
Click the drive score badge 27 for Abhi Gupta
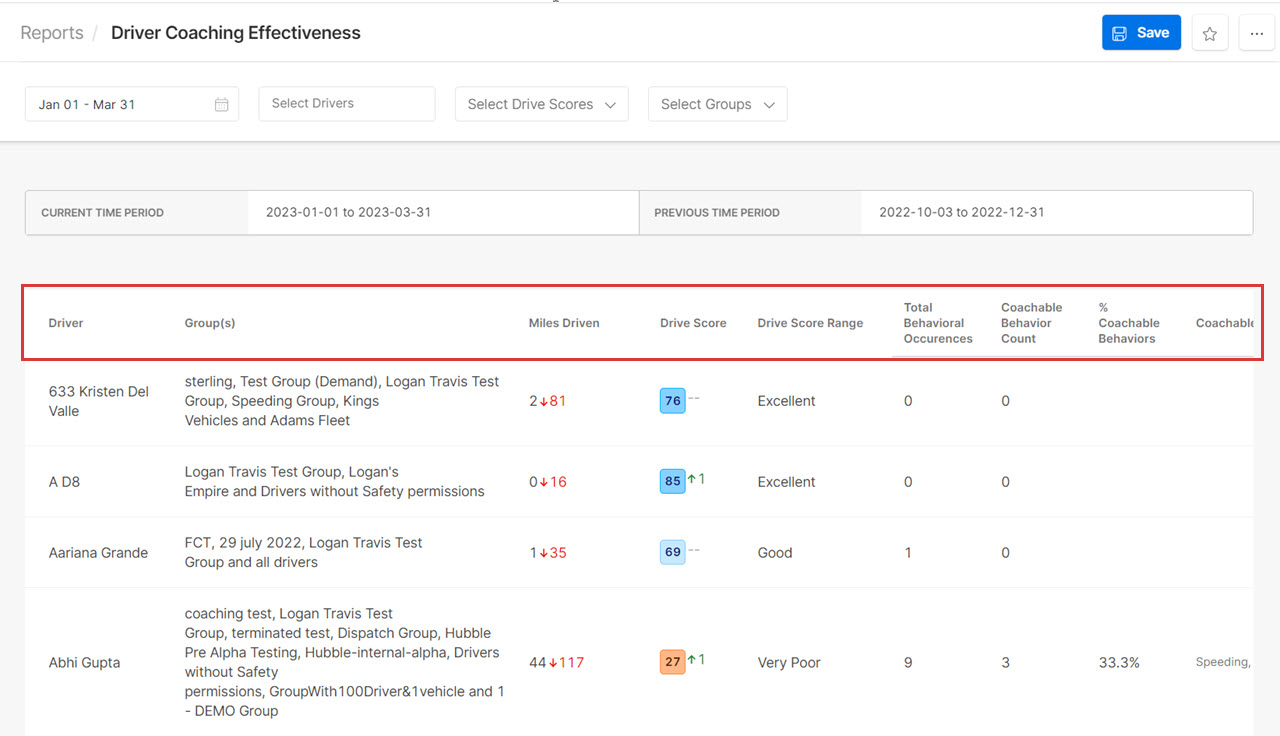pos(672,661)
